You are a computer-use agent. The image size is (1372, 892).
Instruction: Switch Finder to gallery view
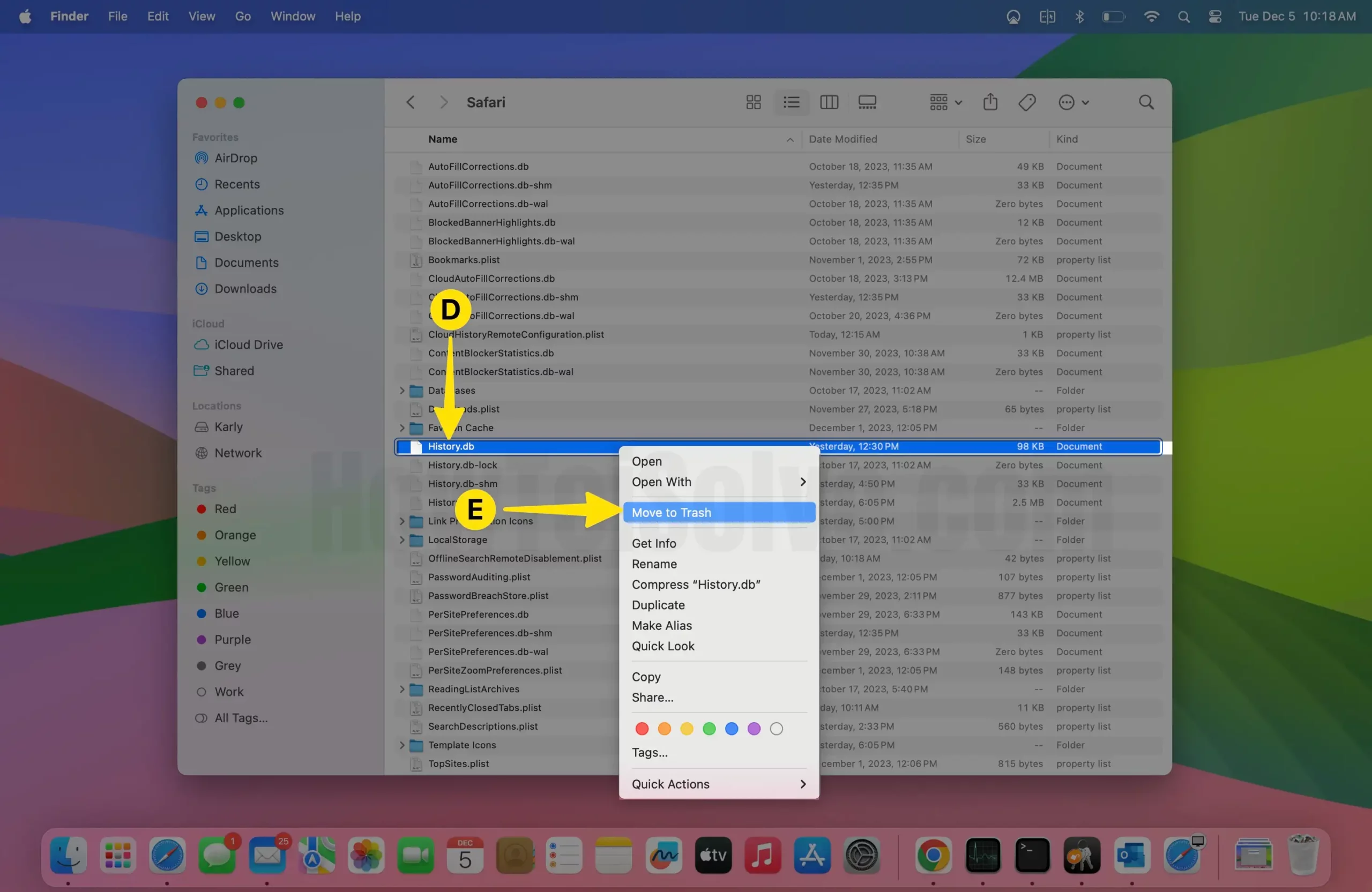pyautogui.click(x=867, y=102)
